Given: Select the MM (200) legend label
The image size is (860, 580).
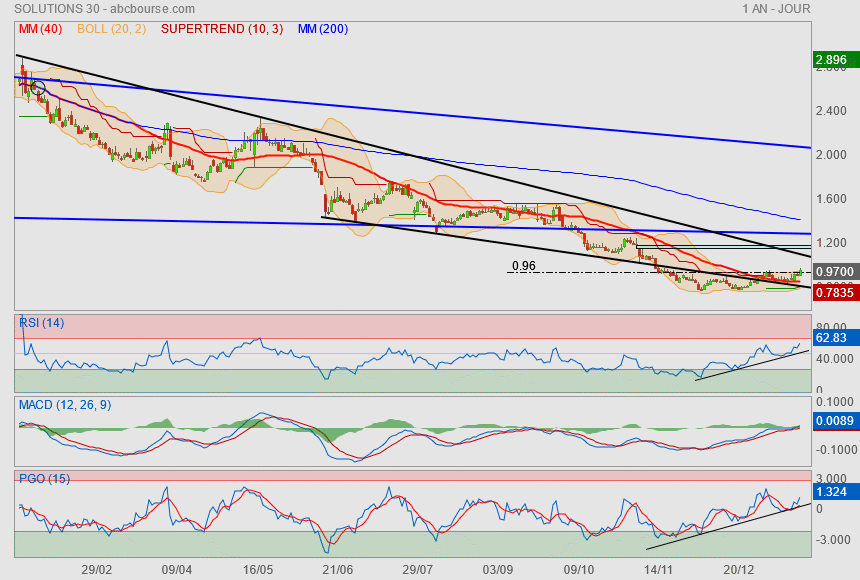Looking at the screenshot, I should (x=322, y=29).
